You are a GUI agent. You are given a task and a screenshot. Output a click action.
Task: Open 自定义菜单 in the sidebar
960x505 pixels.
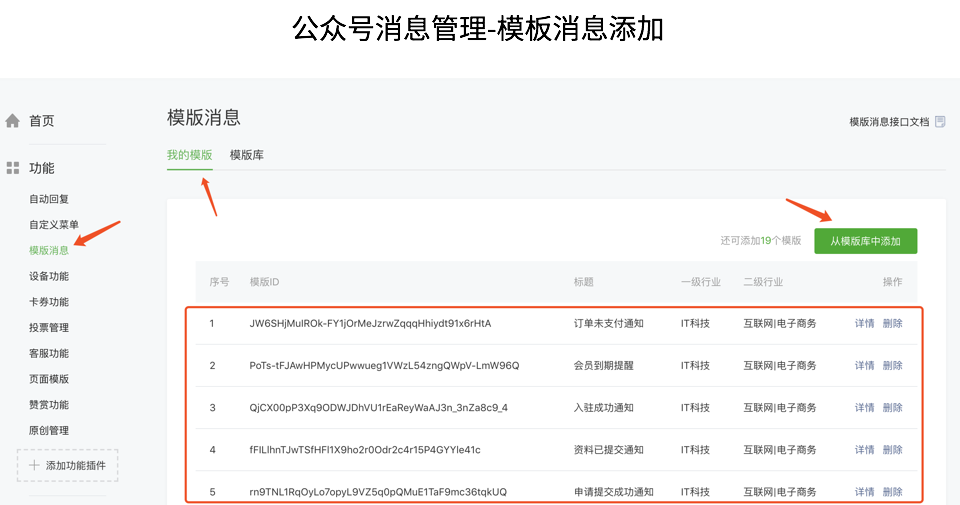pyautogui.click(x=54, y=225)
